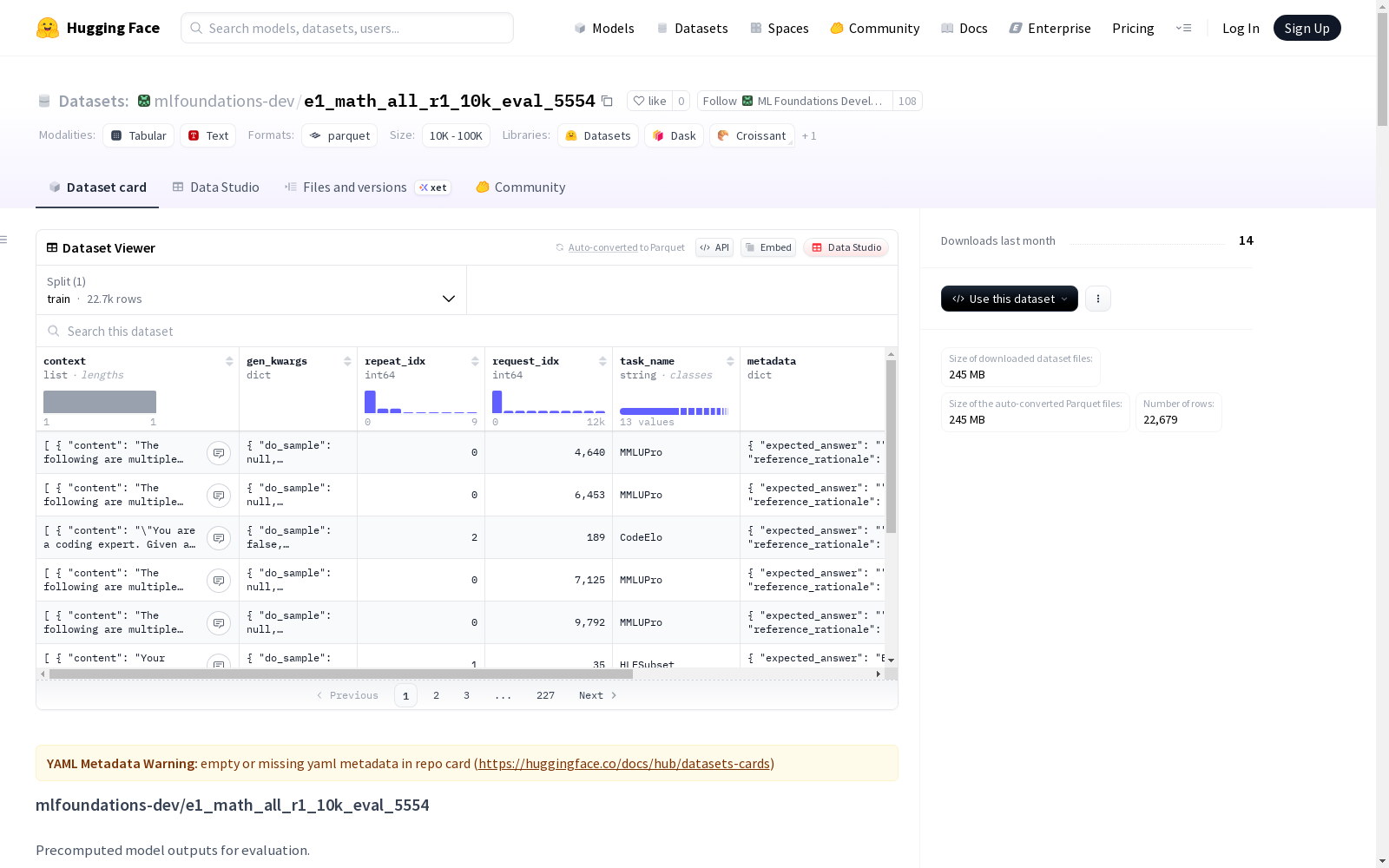Image resolution: width=1389 pixels, height=868 pixels.
Task: Open conversation view for the CodeElo row
Action: [219, 538]
